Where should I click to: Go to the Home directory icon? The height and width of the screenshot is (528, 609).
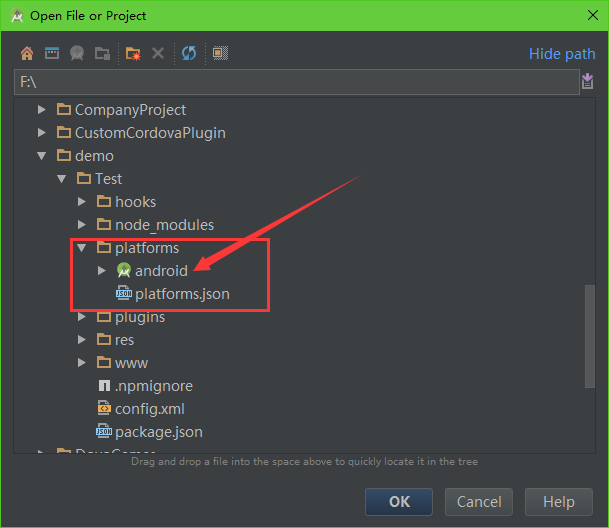point(27,53)
